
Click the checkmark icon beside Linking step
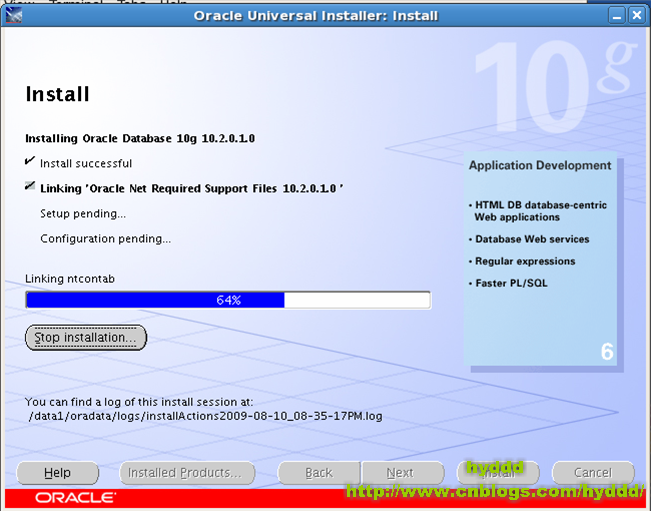tap(30, 186)
